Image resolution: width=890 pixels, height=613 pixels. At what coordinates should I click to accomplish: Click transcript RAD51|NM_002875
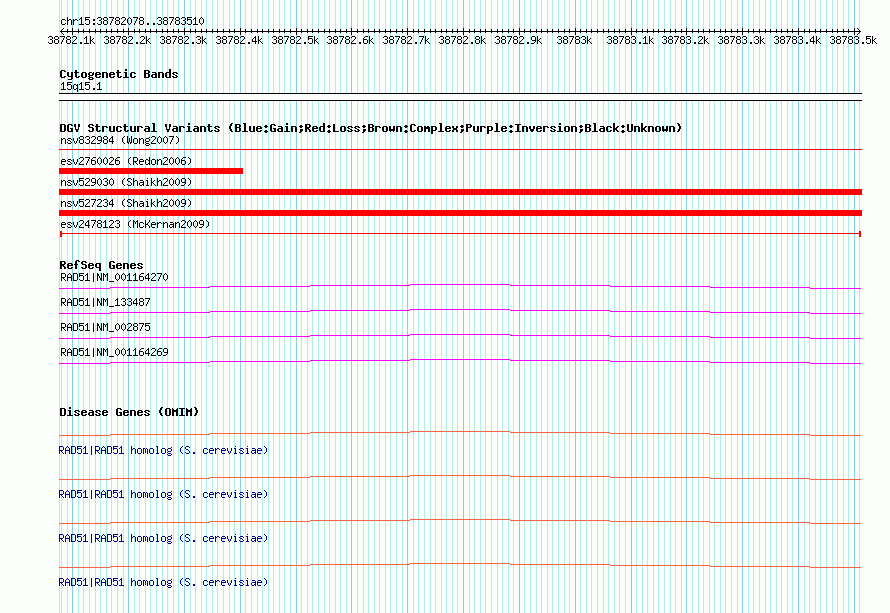pyautogui.click(x=105, y=328)
